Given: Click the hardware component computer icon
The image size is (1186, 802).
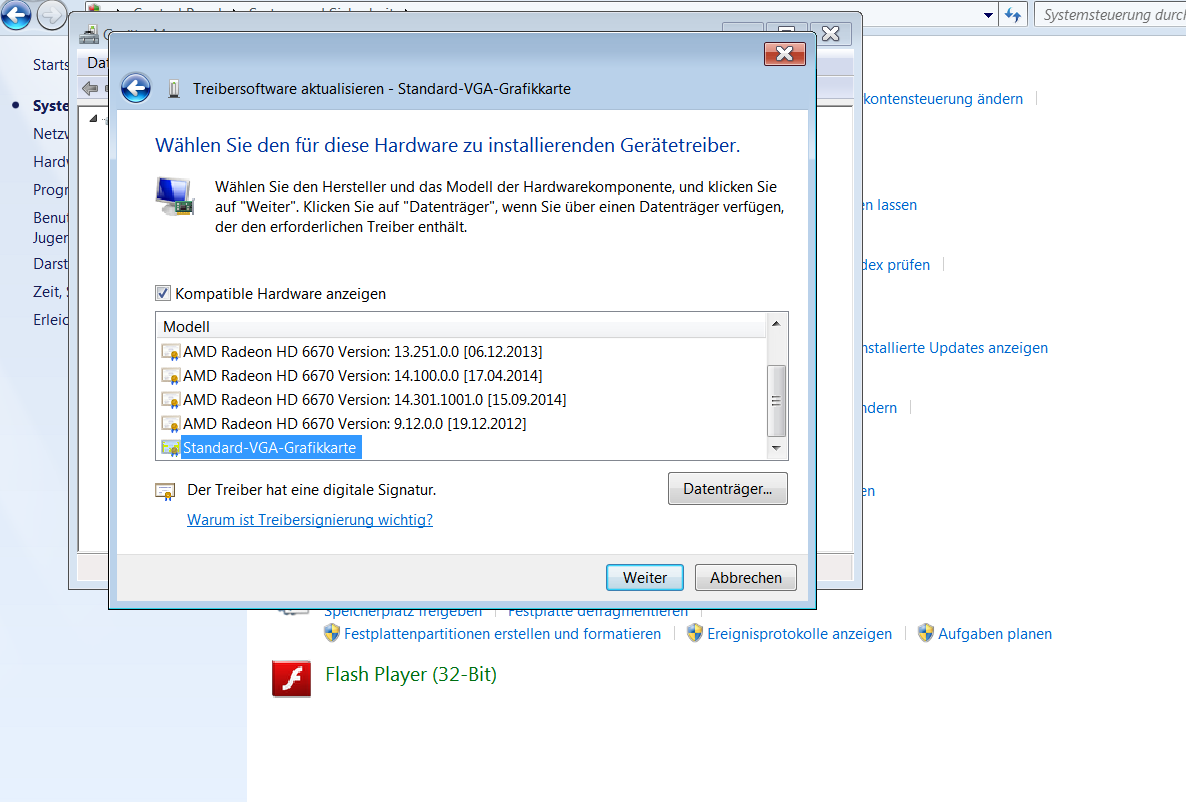Looking at the screenshot, I should [175, 197].
